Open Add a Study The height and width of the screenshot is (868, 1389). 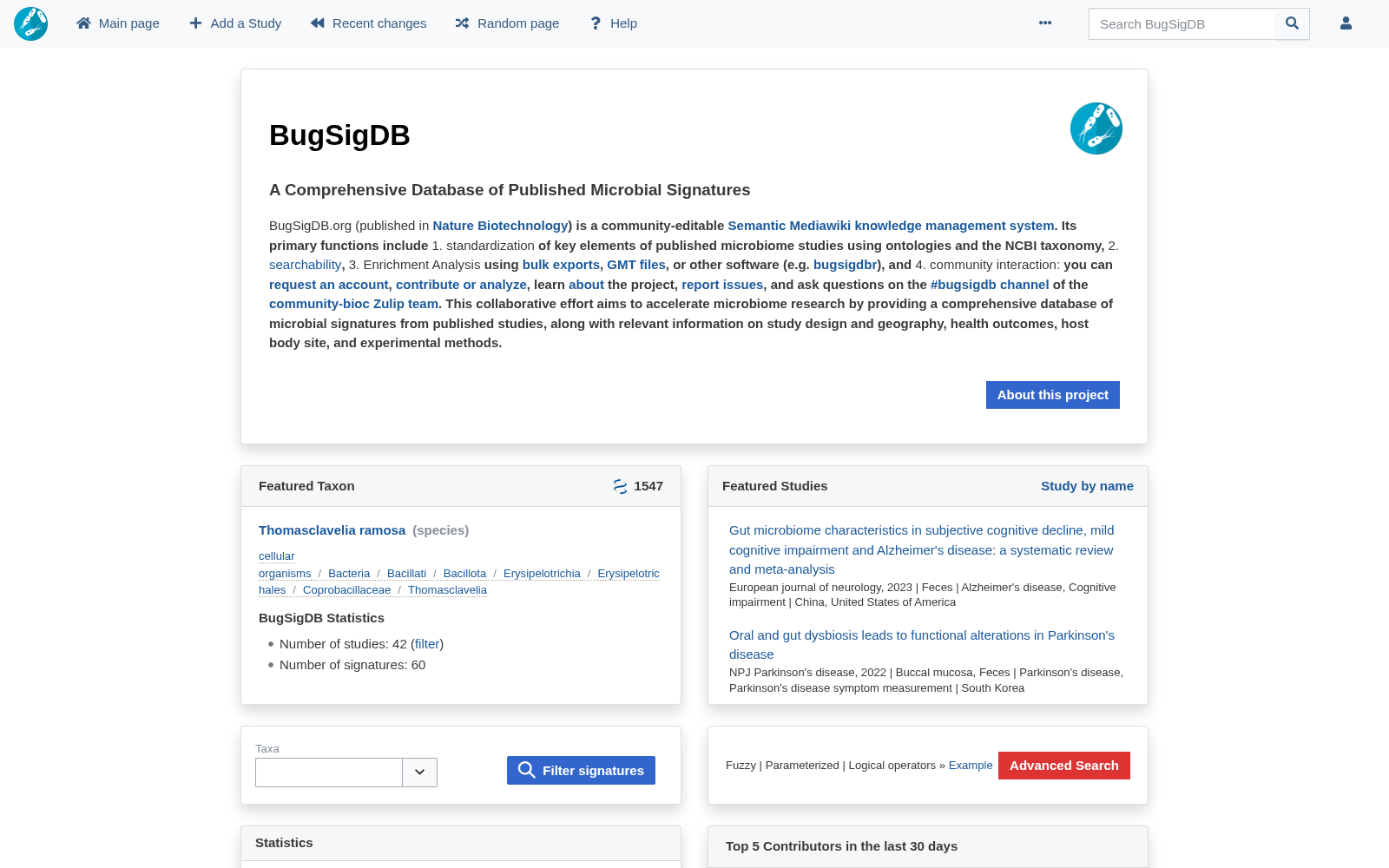click(x=235, y=23)
